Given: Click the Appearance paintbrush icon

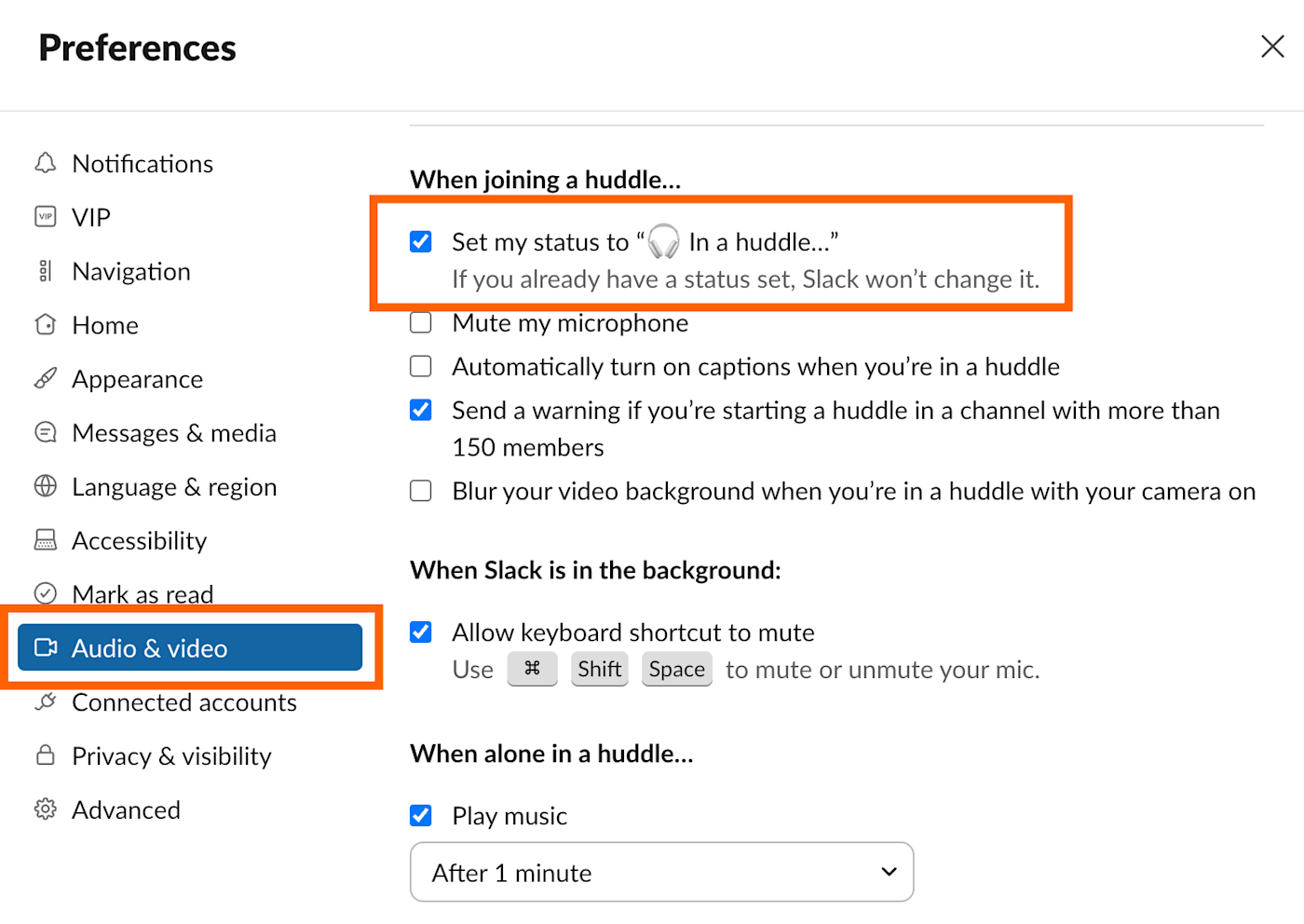Looking at the screenshot, I should (x=45, y=379).
